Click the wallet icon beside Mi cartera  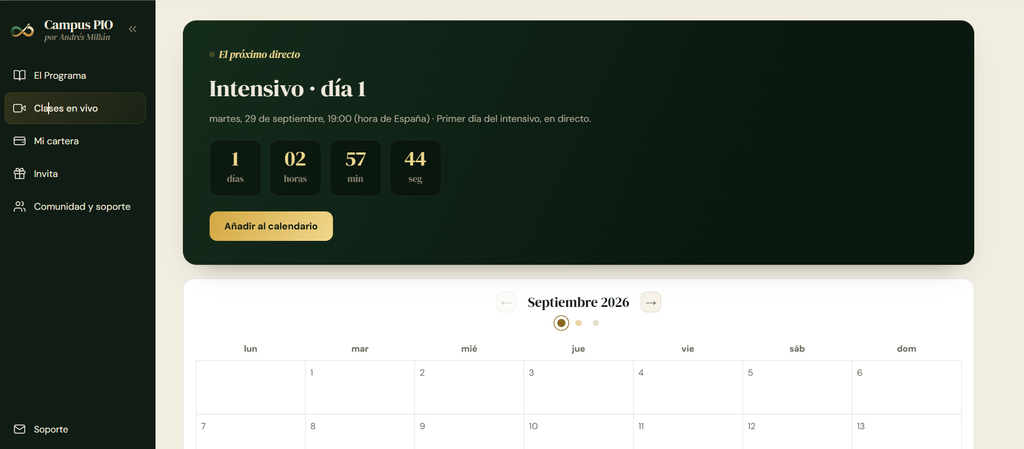20,141
